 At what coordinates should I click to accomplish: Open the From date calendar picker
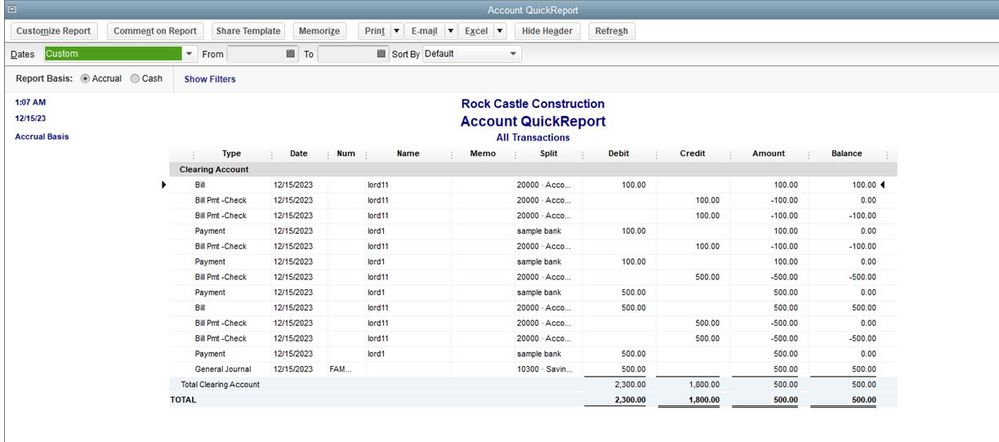click(x=291, y=54)
